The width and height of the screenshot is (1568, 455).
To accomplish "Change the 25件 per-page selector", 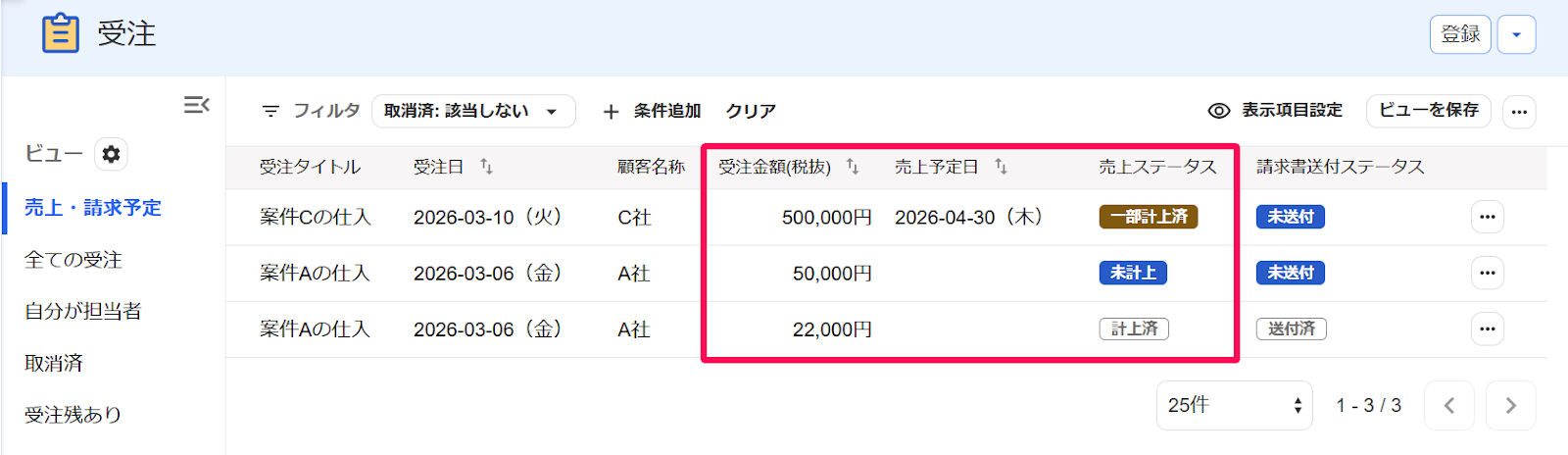I will tap(1234, 405).
